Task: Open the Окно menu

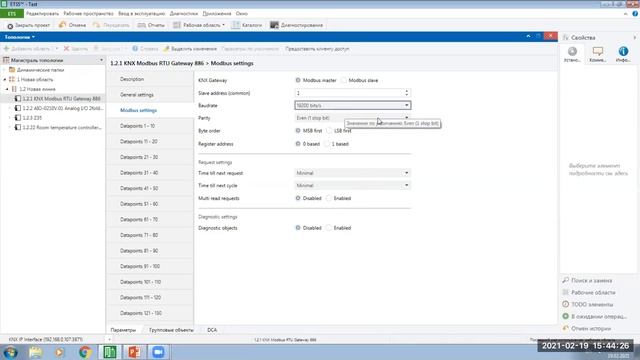Action: pos(242,13)
